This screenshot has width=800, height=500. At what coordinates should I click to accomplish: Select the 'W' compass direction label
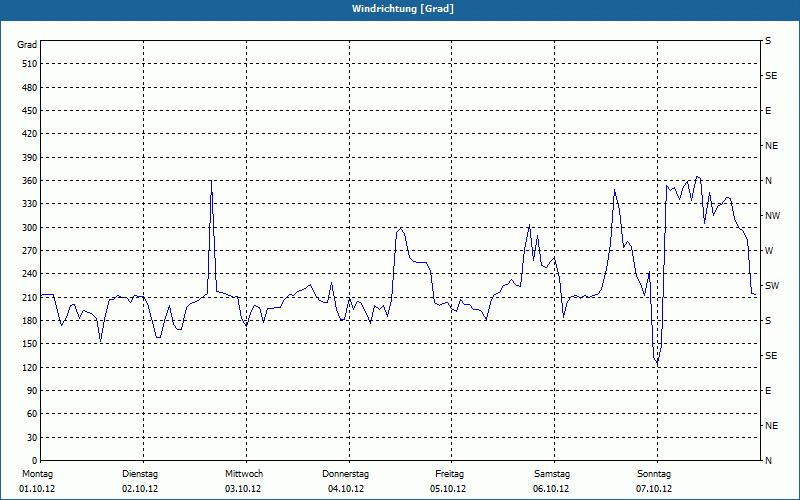tap(769, 251)
